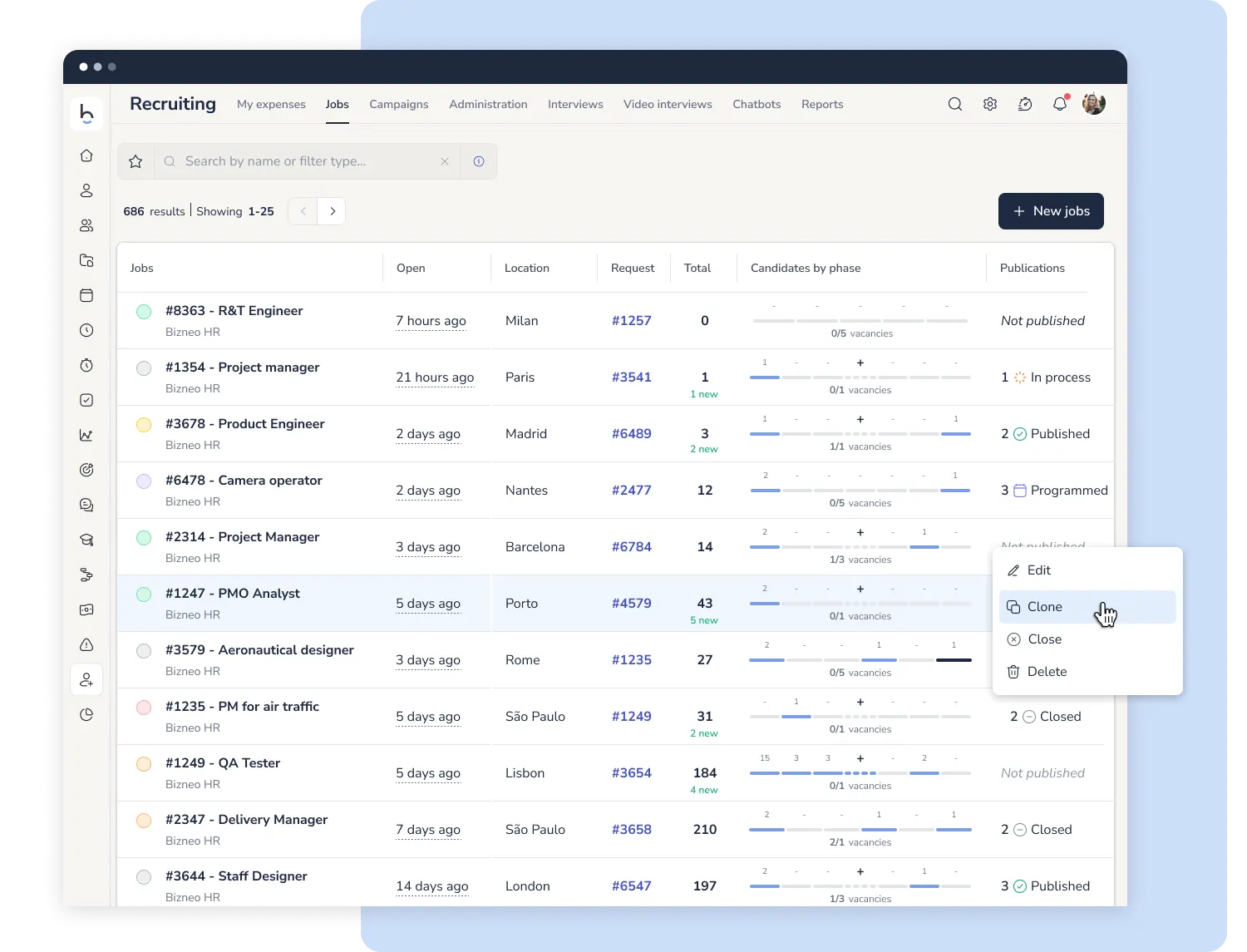The height and width of the screenshot is (952, 1247).
Task: Open the user avatar profile
Action: pos(1094,104)
